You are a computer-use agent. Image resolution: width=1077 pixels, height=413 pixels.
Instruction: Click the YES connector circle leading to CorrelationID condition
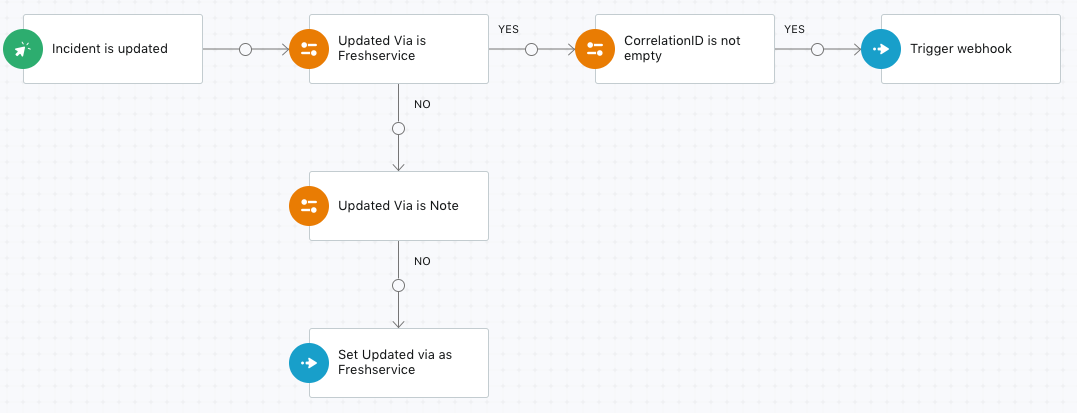531,49
